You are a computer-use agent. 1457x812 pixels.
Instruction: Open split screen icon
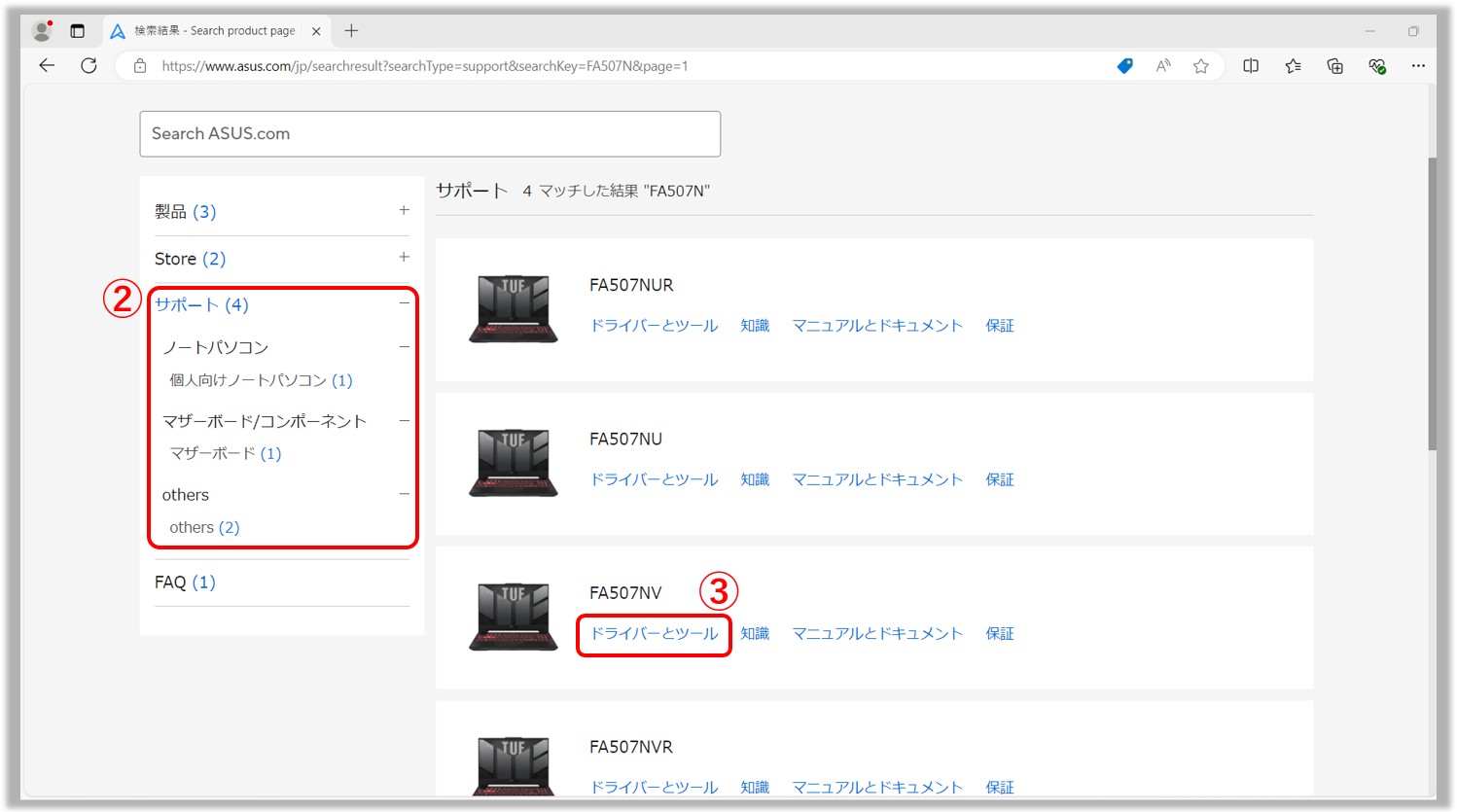pyautogui.click(x=1251, y=66)
